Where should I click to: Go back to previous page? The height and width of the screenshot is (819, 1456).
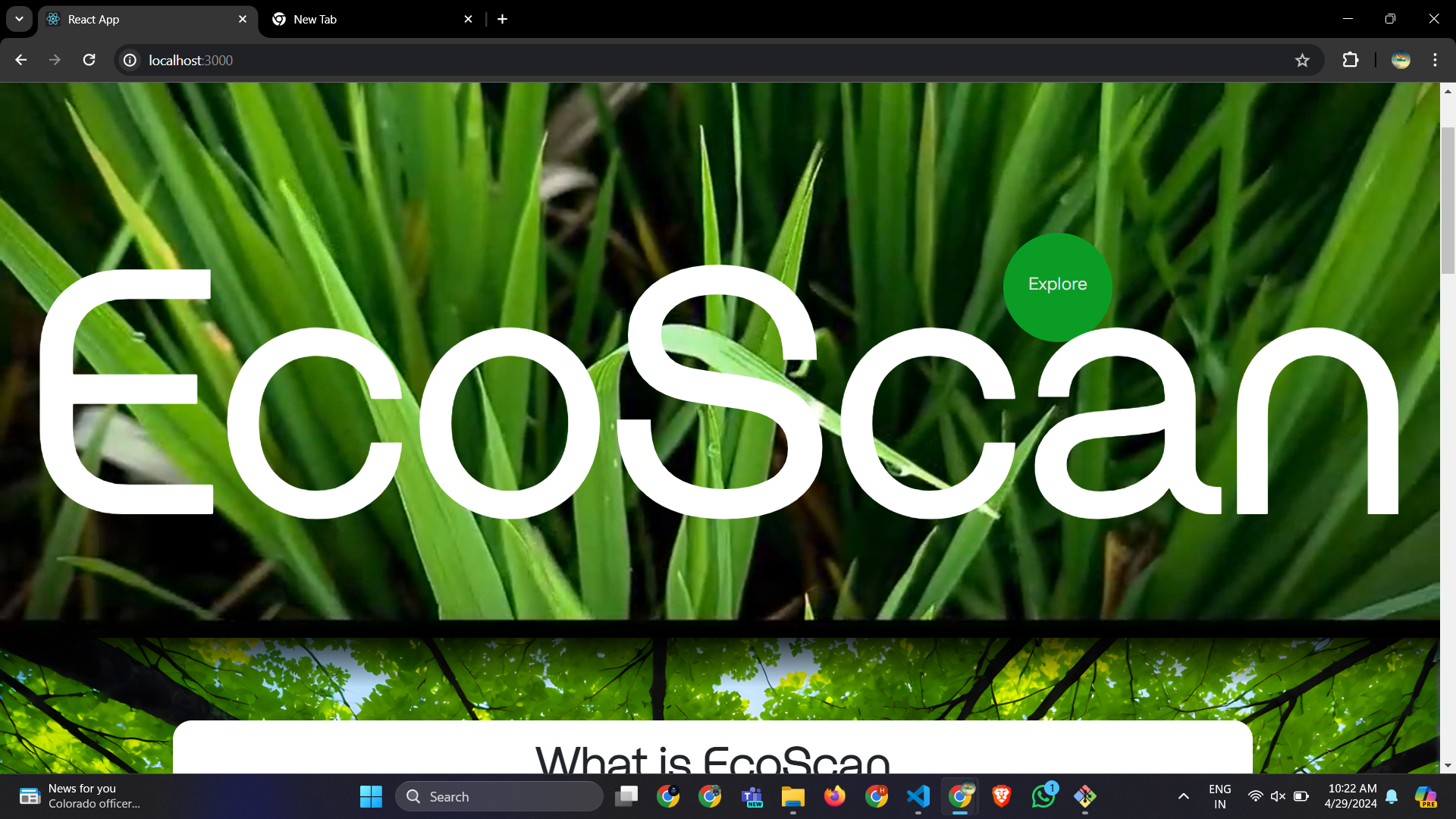point(20,60)
